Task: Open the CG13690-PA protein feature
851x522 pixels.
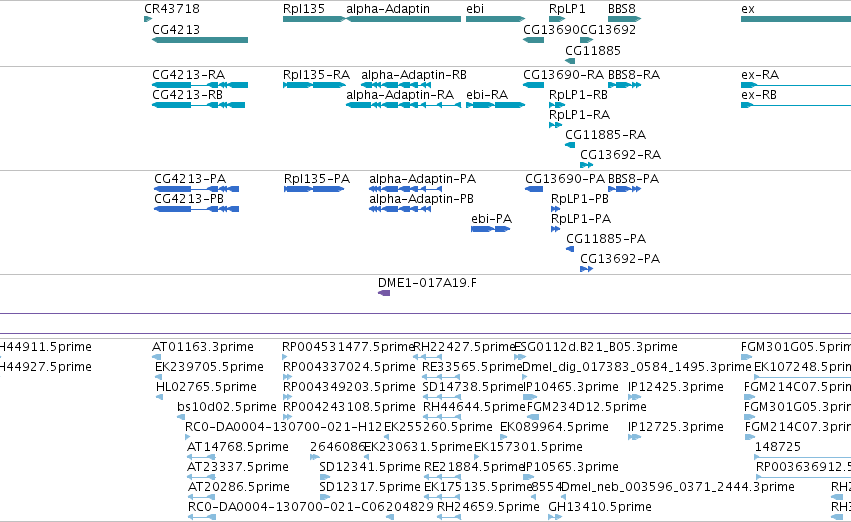Action: 534,189
